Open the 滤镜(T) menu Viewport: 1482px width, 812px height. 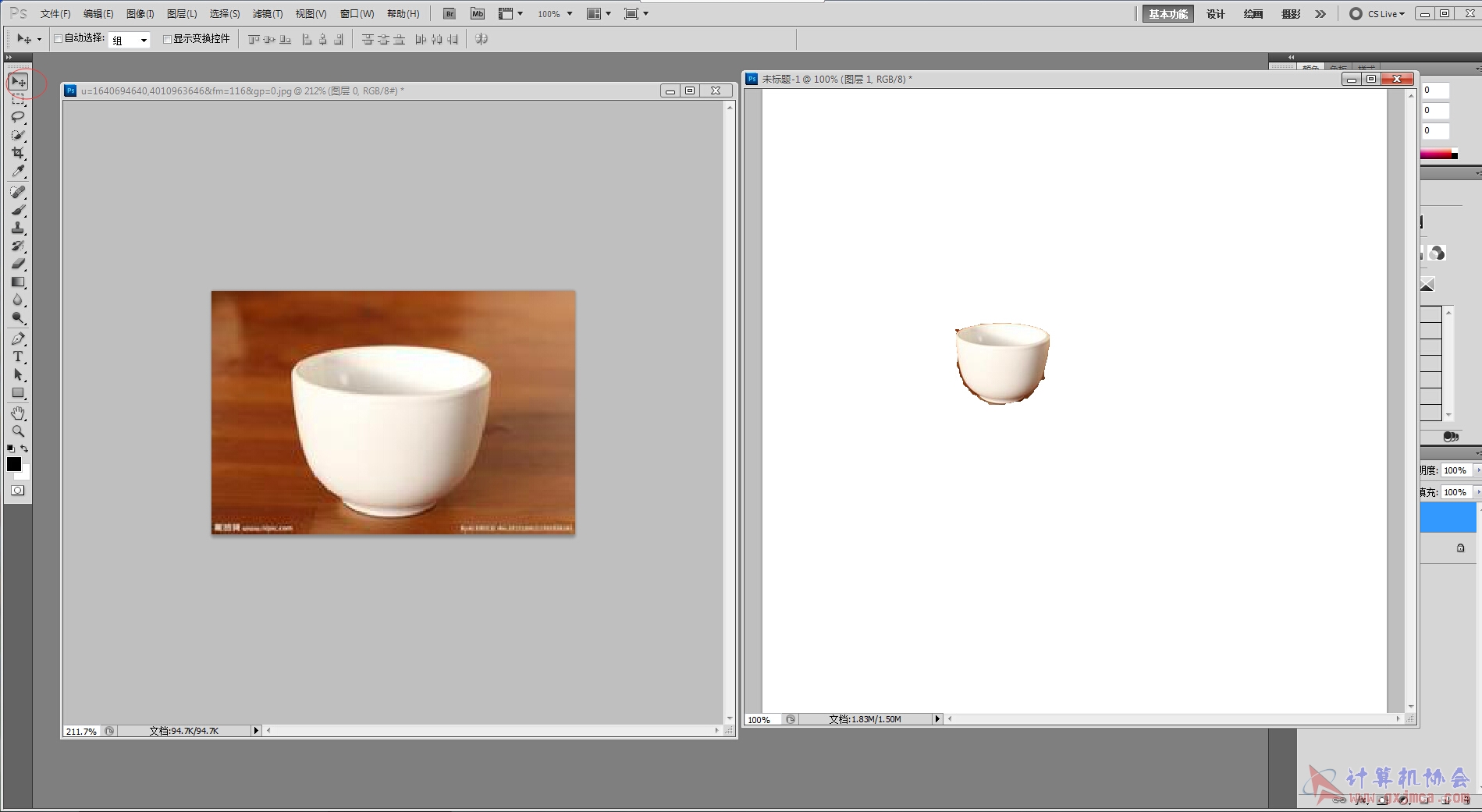[x=268, y=14]
